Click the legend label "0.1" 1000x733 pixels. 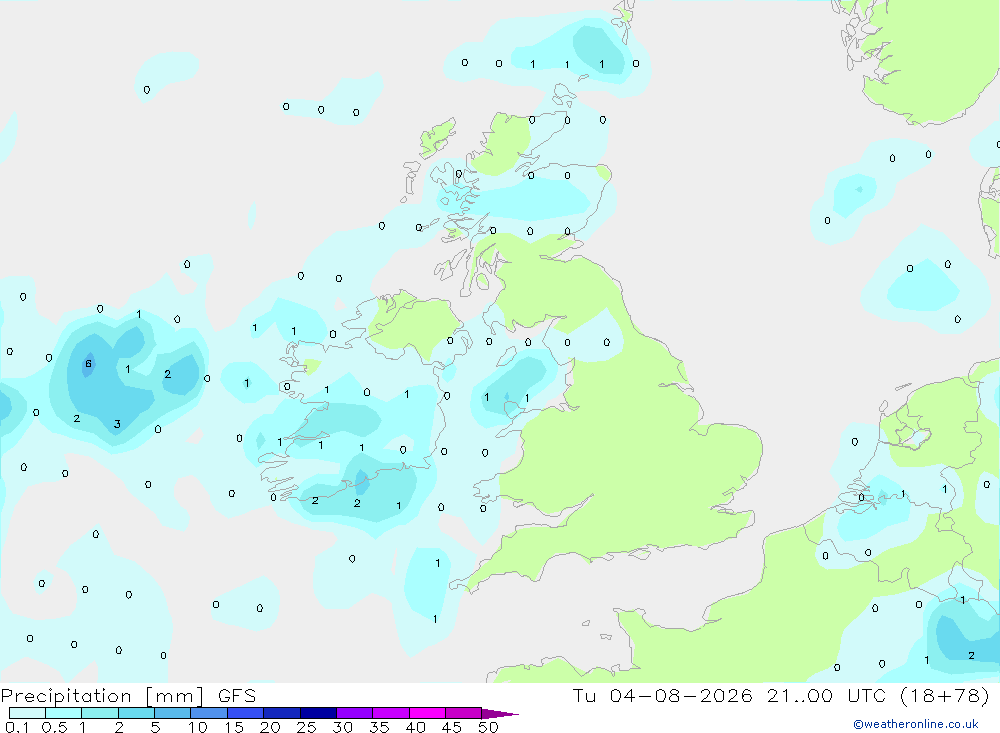click(x=17, y=727)
